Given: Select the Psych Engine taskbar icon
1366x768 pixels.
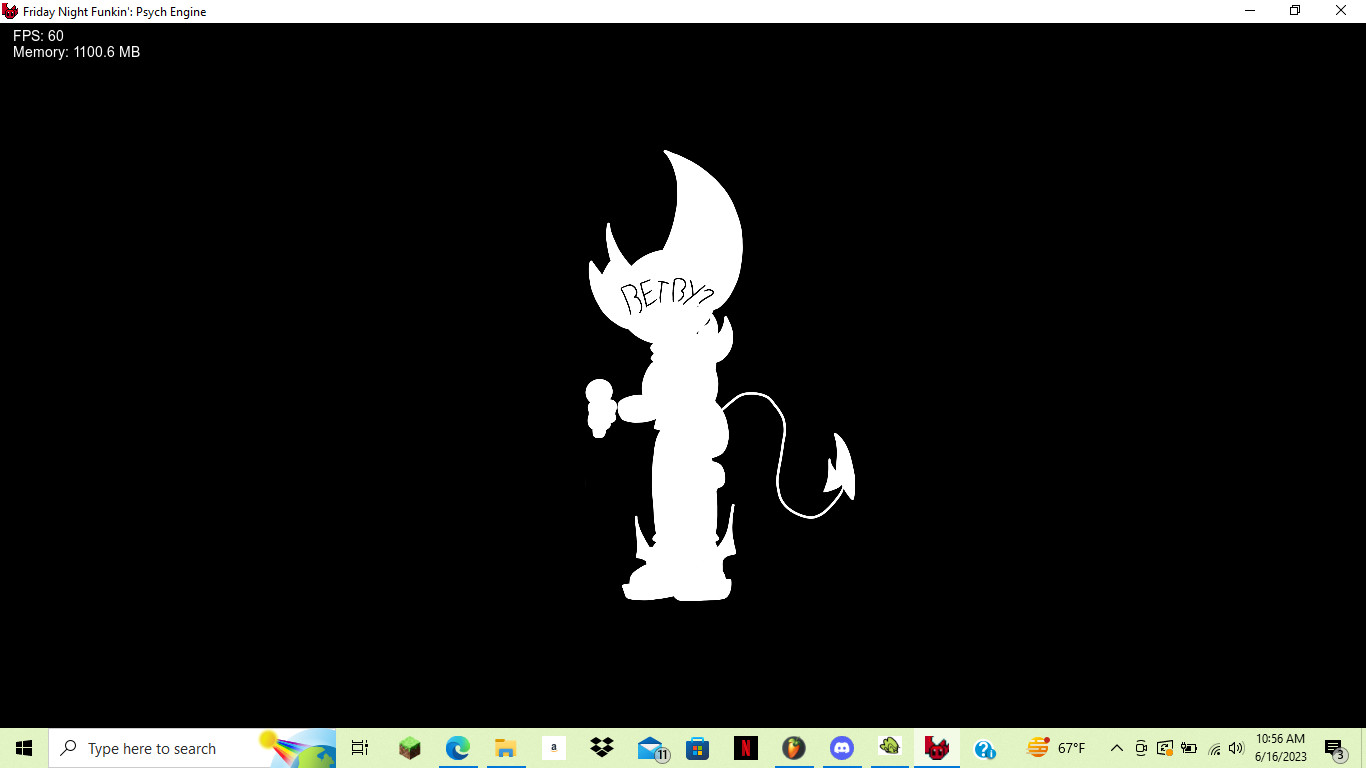Looking at the screenshot, I should [937, 748].
